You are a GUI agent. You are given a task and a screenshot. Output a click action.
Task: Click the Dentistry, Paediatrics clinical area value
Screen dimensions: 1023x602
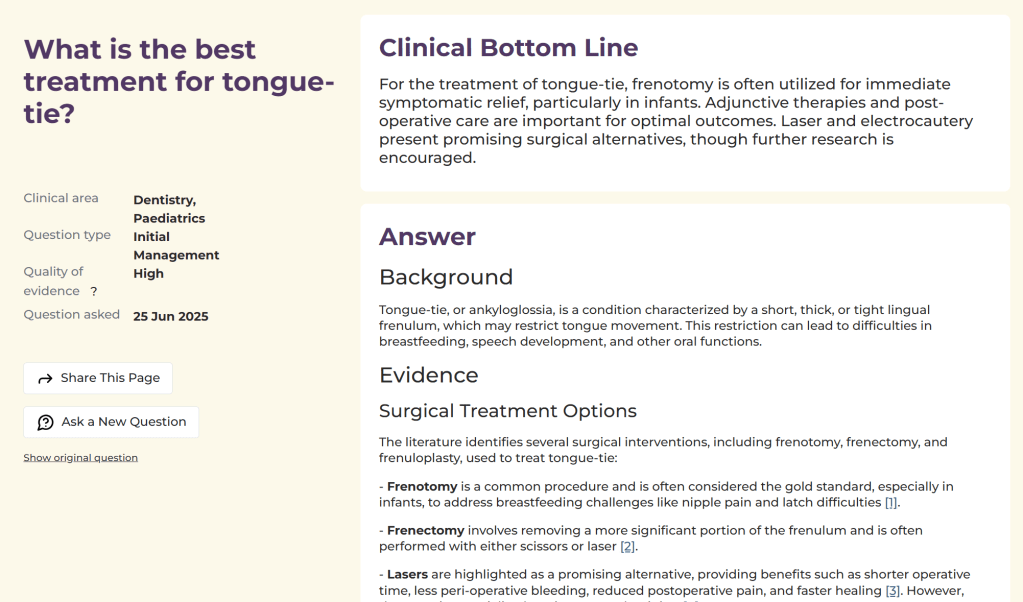tap(168, 209)
